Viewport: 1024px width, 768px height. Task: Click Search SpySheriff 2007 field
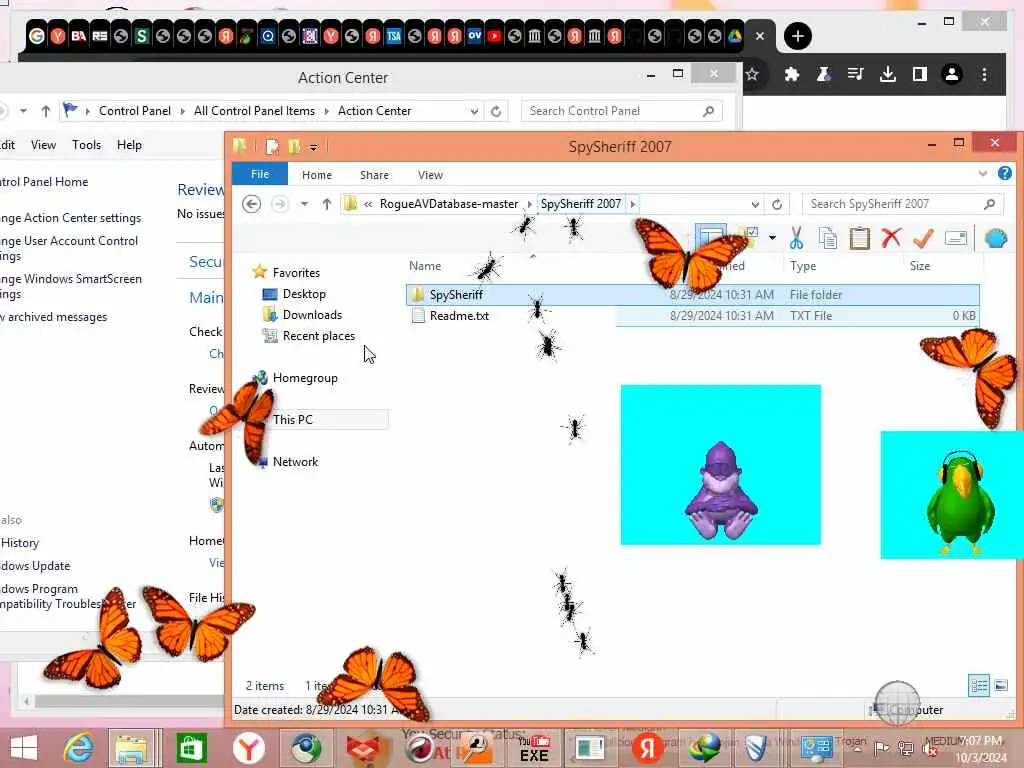pyautogui.click(x=902, y=204)
